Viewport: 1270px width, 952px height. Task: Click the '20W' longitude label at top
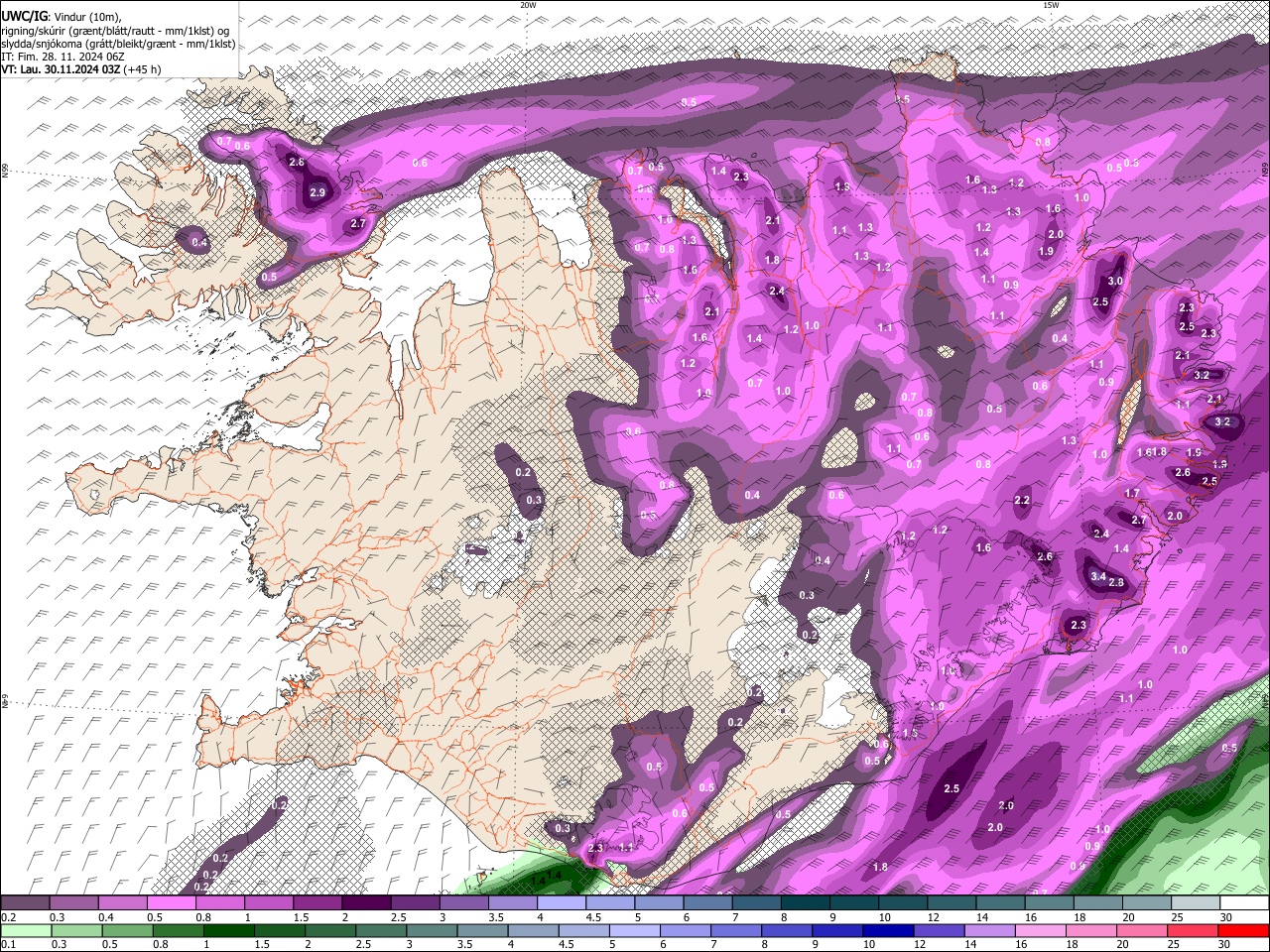pyautogui.click(x=528, y=5)
